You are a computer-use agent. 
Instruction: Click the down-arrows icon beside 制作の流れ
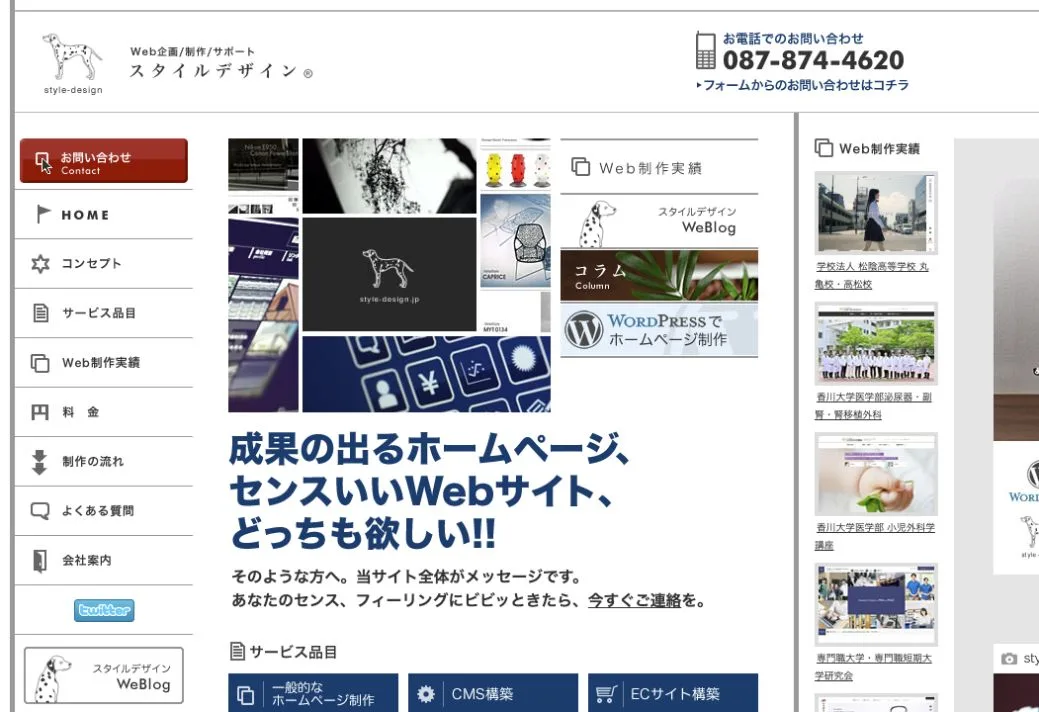tap(40, 462)
